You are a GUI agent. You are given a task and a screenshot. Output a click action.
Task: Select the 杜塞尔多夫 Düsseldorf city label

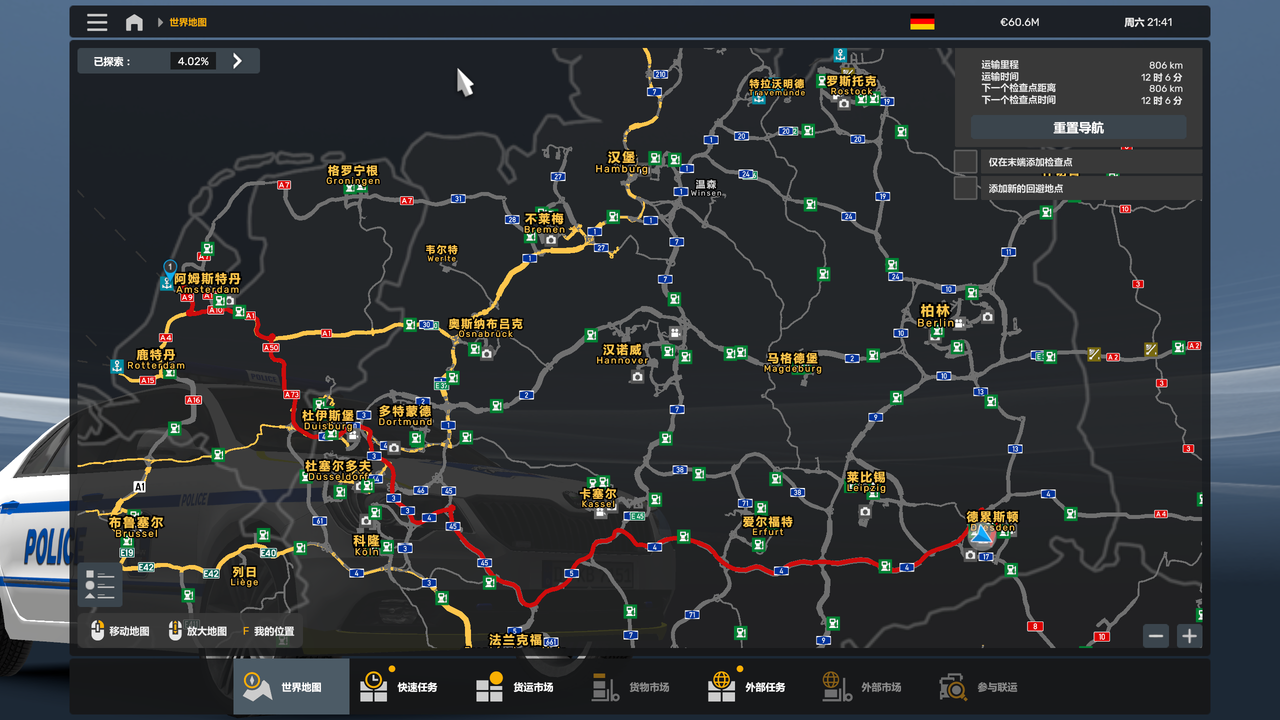tap(338, 471)
